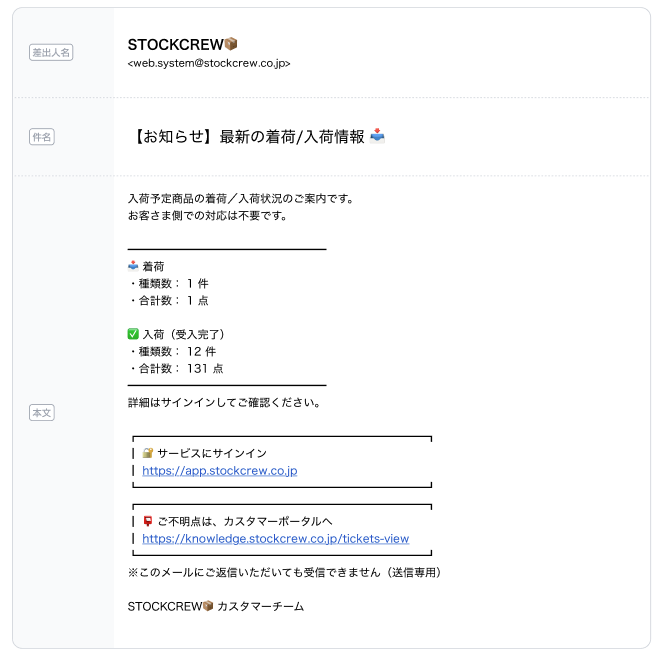Click the 詳細はサインインしてご確認ください text
The height and width of the screenshot is (658, 663).
point(224,403)
